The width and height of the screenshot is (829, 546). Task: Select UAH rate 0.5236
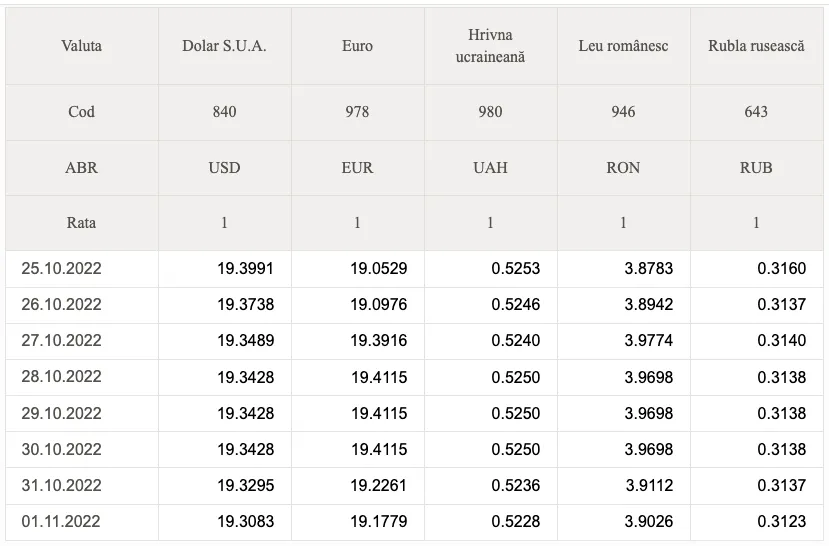click(x=515, y=486)
